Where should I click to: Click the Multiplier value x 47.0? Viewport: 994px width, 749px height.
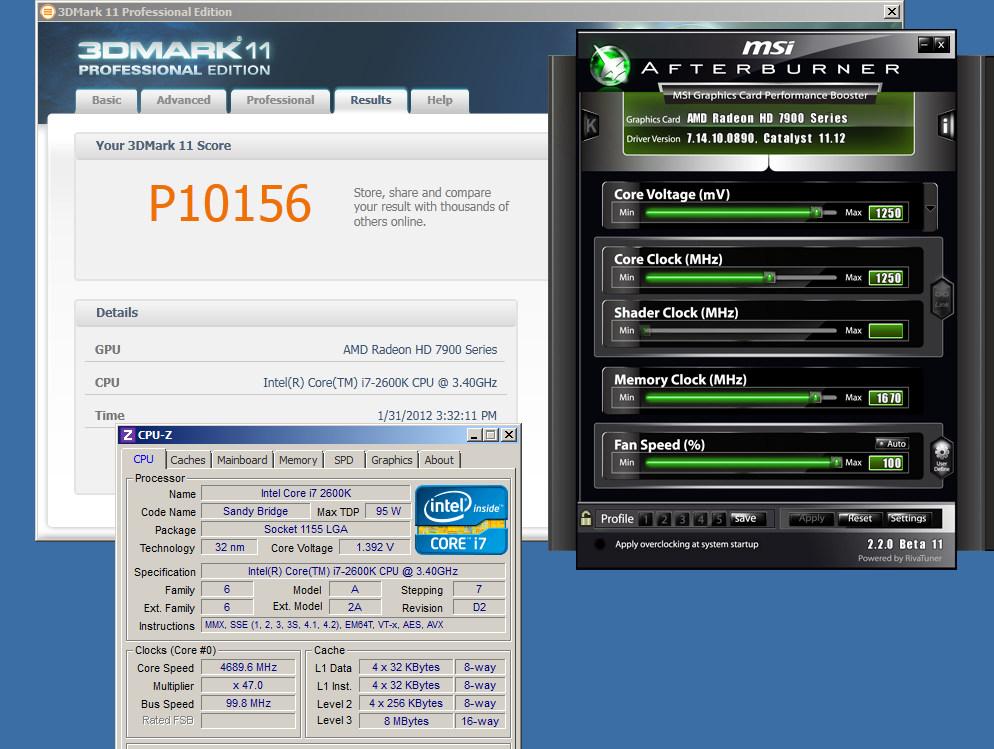tap(248, 686)
